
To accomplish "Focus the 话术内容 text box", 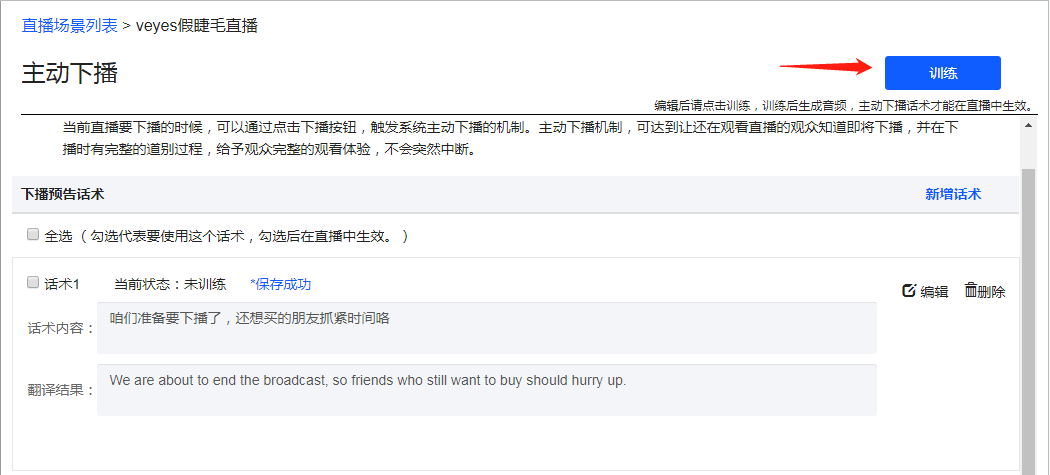I will point(487,328).
